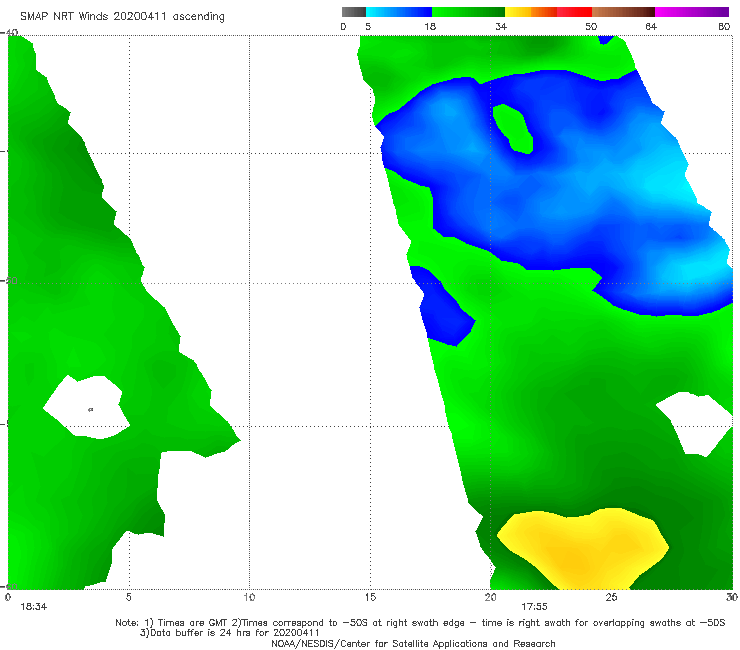The height and width of the screenshot is (650, 740).
Task: Click the colorbar label "34"
Action: (x=501, y=27)
